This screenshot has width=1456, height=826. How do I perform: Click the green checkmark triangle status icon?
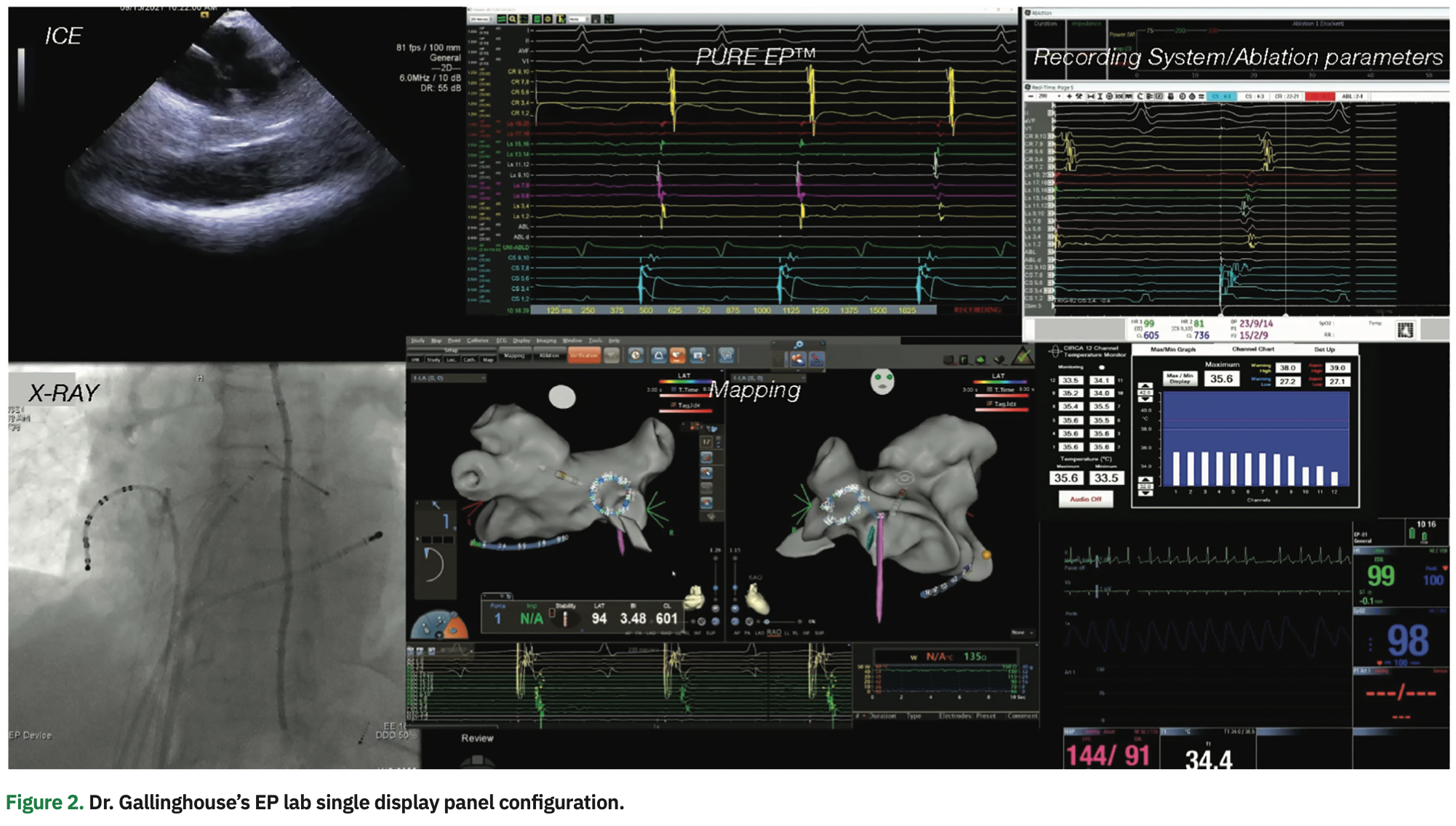coord(1023,356)
